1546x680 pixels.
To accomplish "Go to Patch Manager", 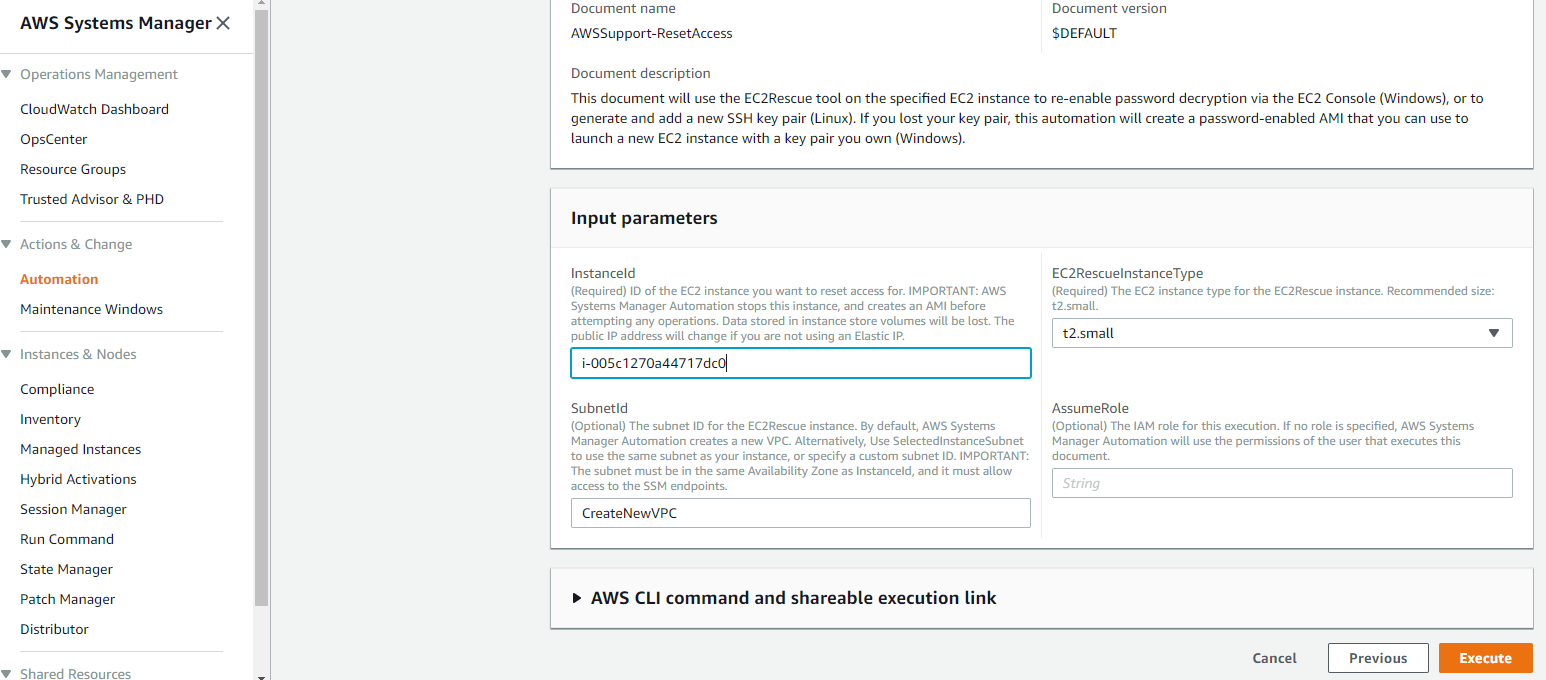I will click(67, 598).
